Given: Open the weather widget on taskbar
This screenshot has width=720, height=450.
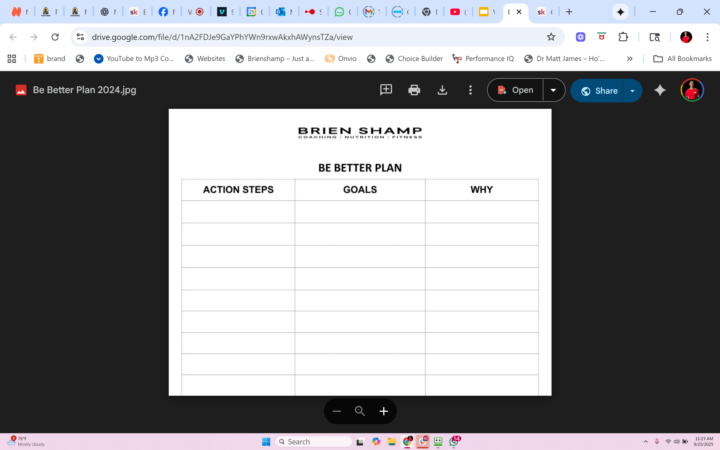Looking at the screenshot, I should pos(25,441).
